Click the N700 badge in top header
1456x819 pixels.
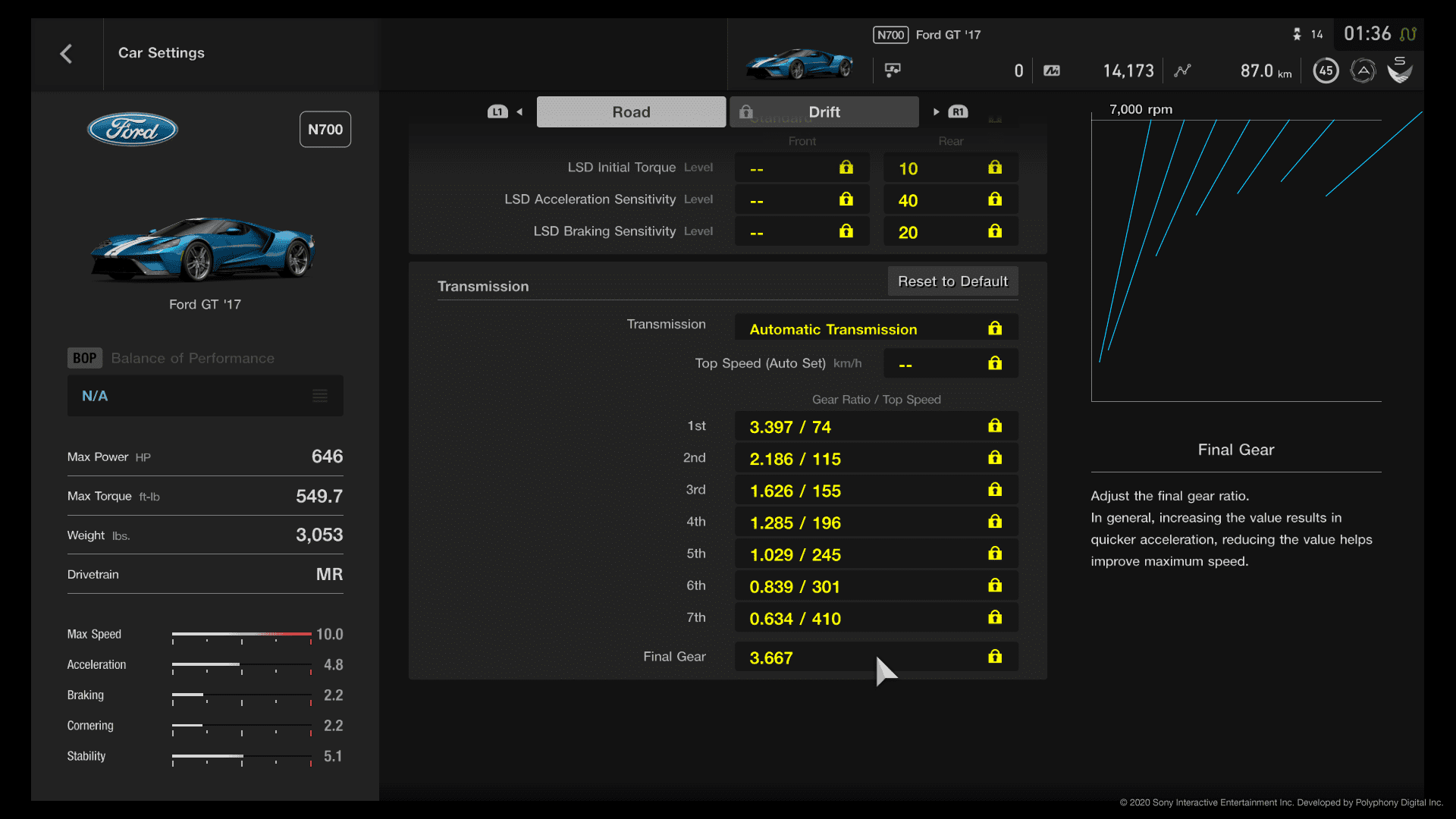tap(890, 35)
